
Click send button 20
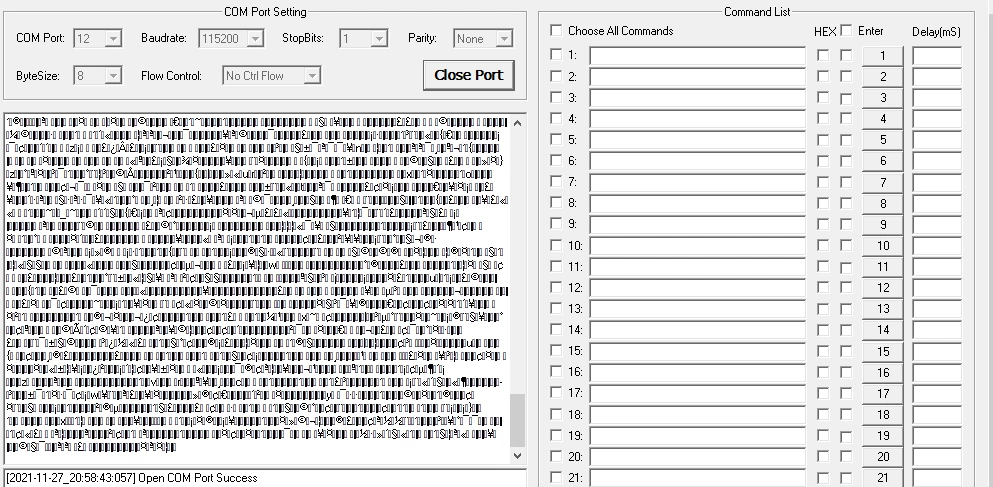[883, 457]
